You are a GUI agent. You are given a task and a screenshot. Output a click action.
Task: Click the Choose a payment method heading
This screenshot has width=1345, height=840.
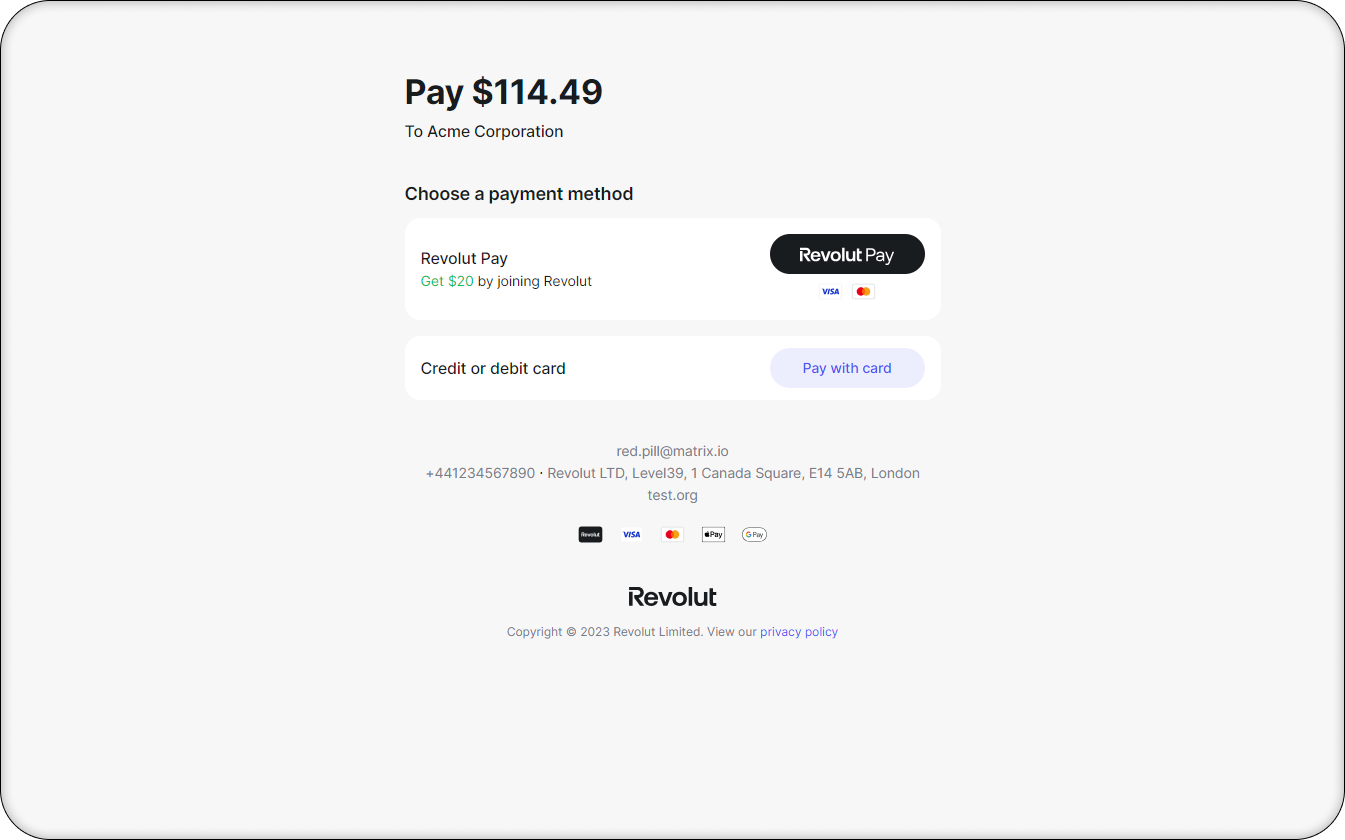(519, 194)
